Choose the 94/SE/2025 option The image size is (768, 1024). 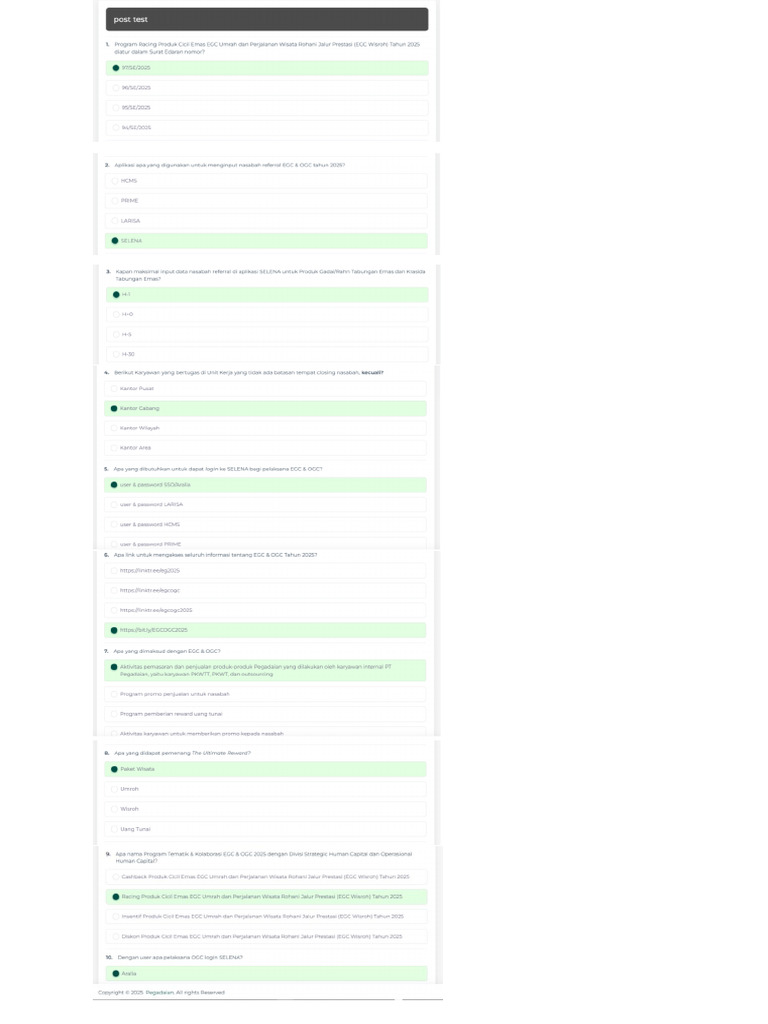click(x=267, y=127)
